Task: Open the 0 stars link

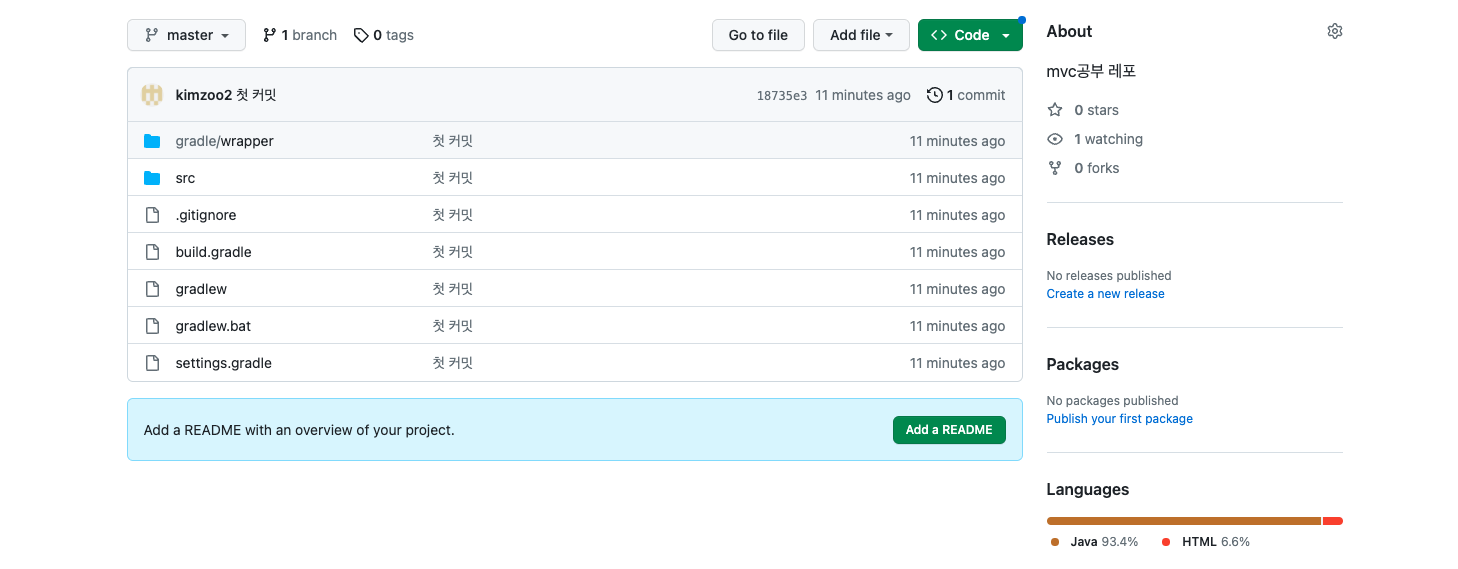Action: [x=1096, y=110]
